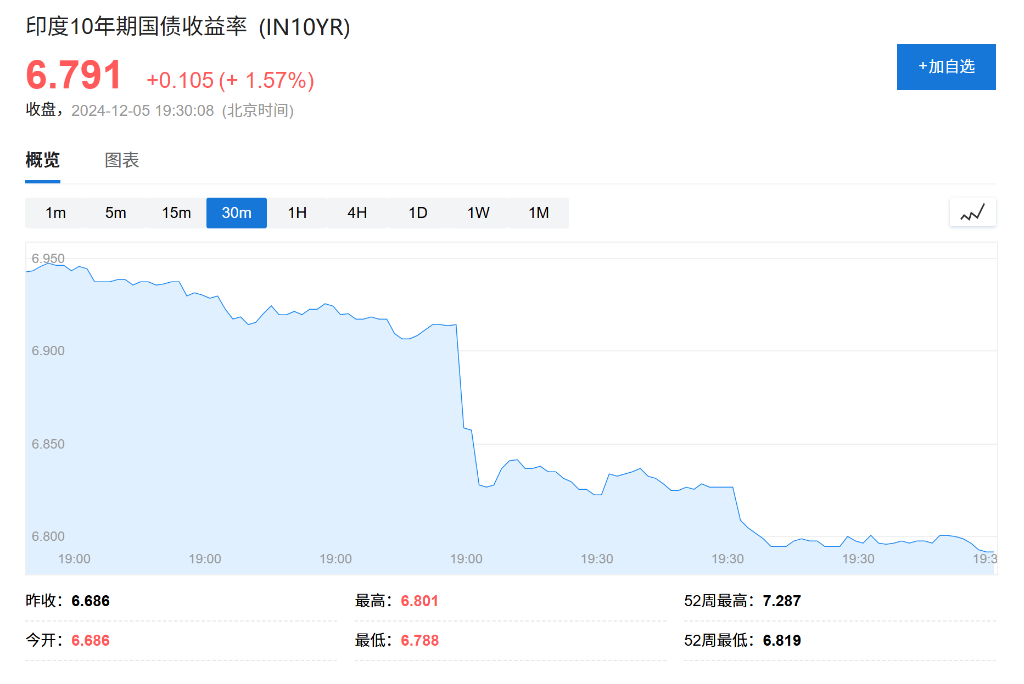Click the 6.791 current yield value

[x=74, y=75]
